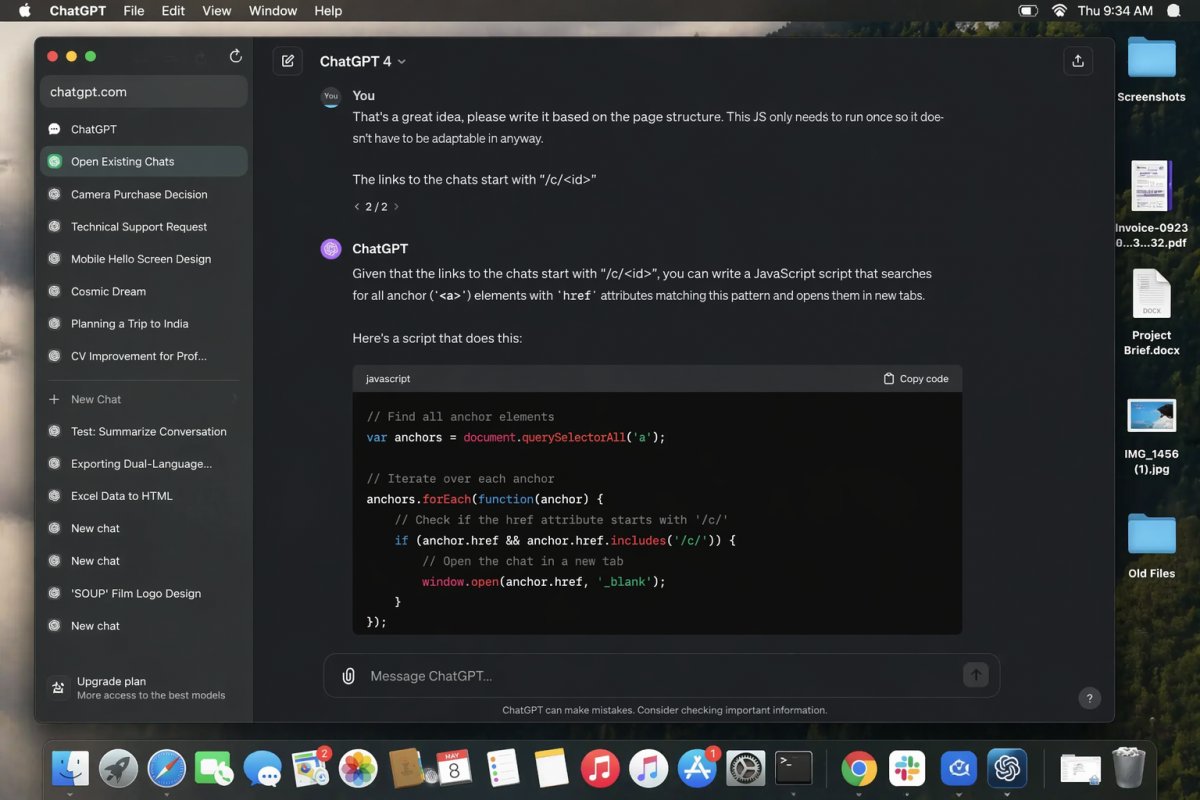The height and width of the screenshot is (800, 1200).
Task: Click the reload page icon
Action: [x=236, y=56]
